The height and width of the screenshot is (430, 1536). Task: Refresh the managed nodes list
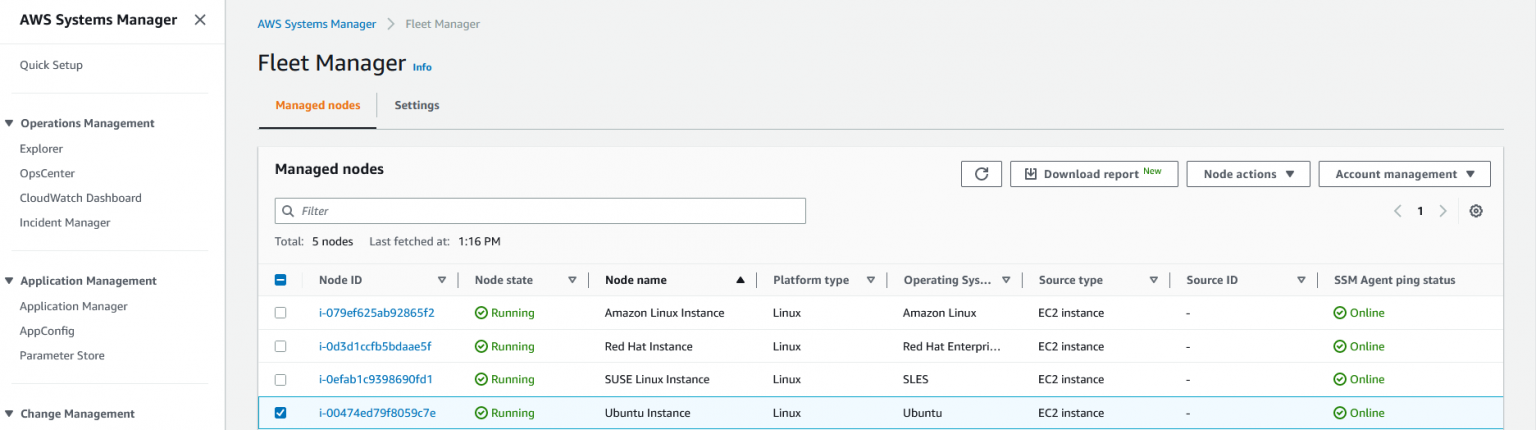tap(981, 174)
